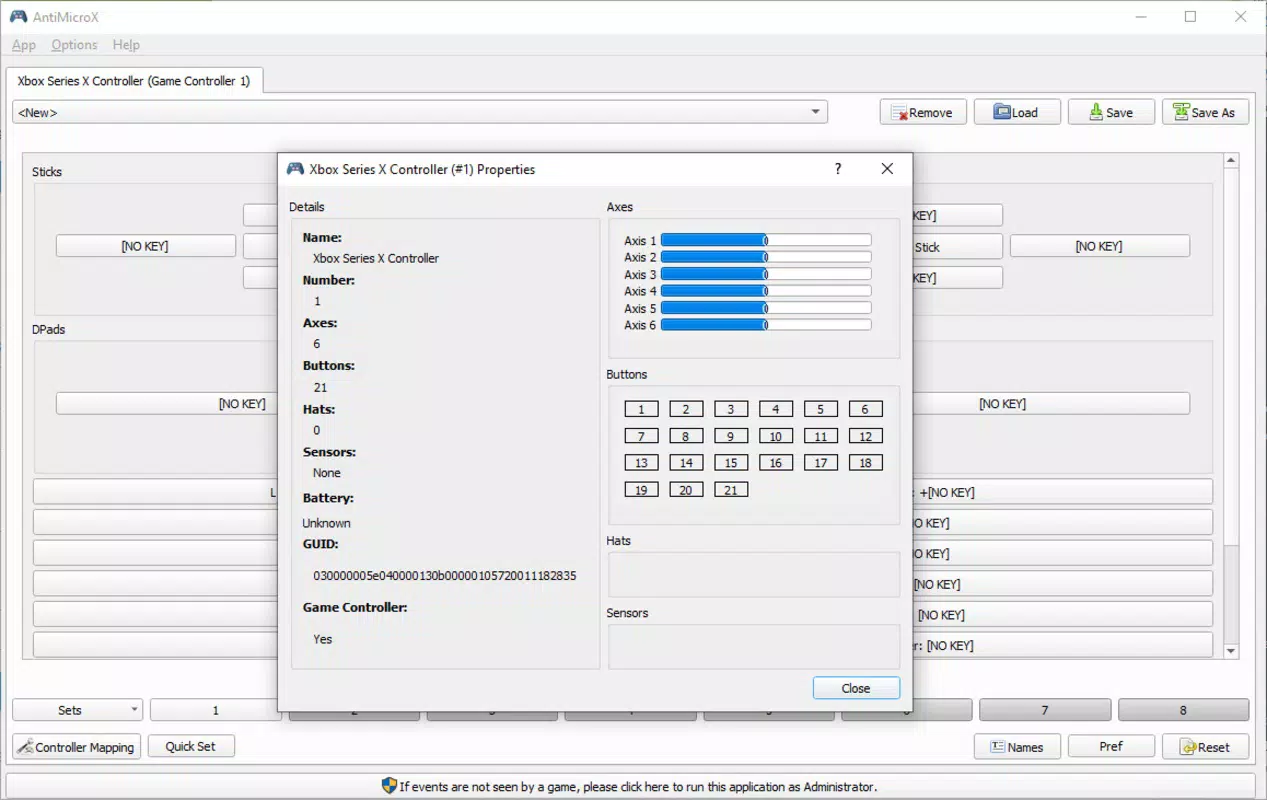Click button indicator 16 in Properties
This screenshot has width=1267, height=800.
click(x=776, y=463)
